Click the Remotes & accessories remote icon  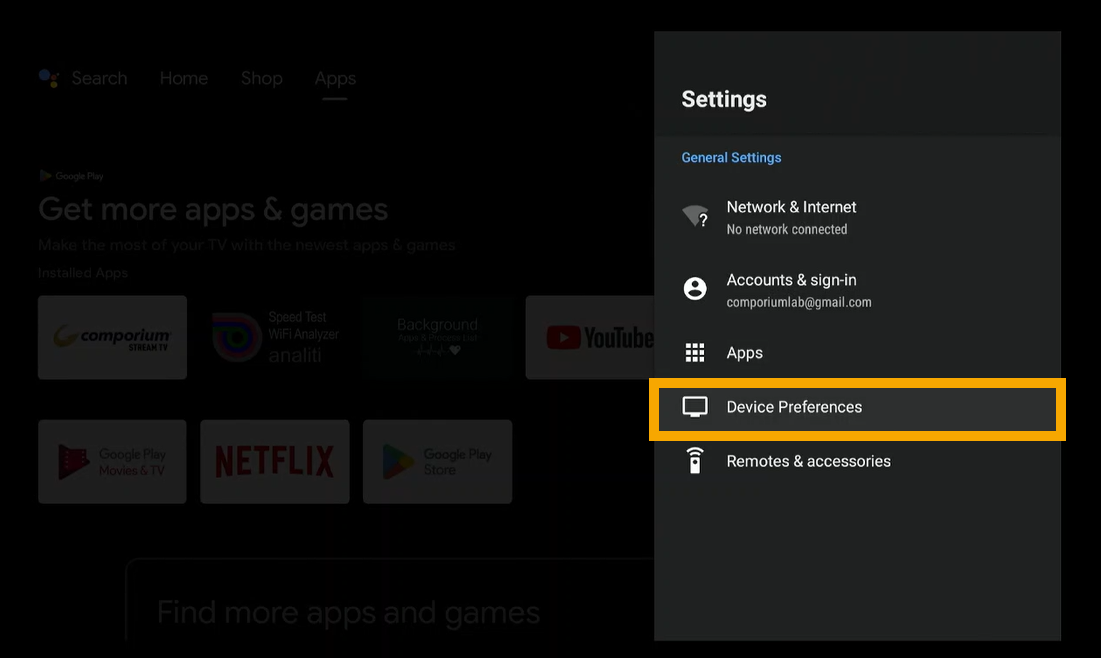(x=695, y=461)
